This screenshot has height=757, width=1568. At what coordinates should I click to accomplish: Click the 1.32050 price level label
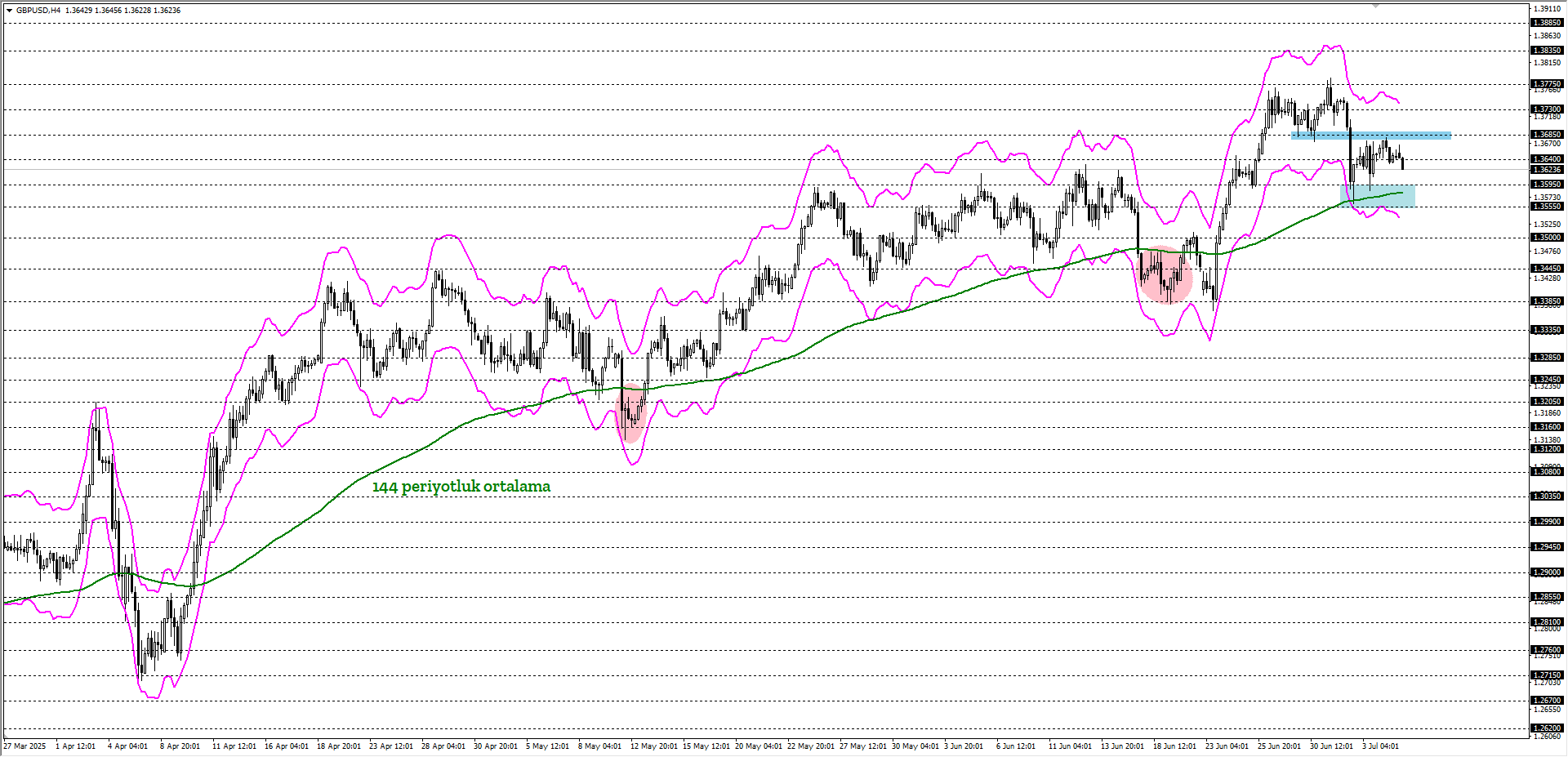pos(1547,402)
